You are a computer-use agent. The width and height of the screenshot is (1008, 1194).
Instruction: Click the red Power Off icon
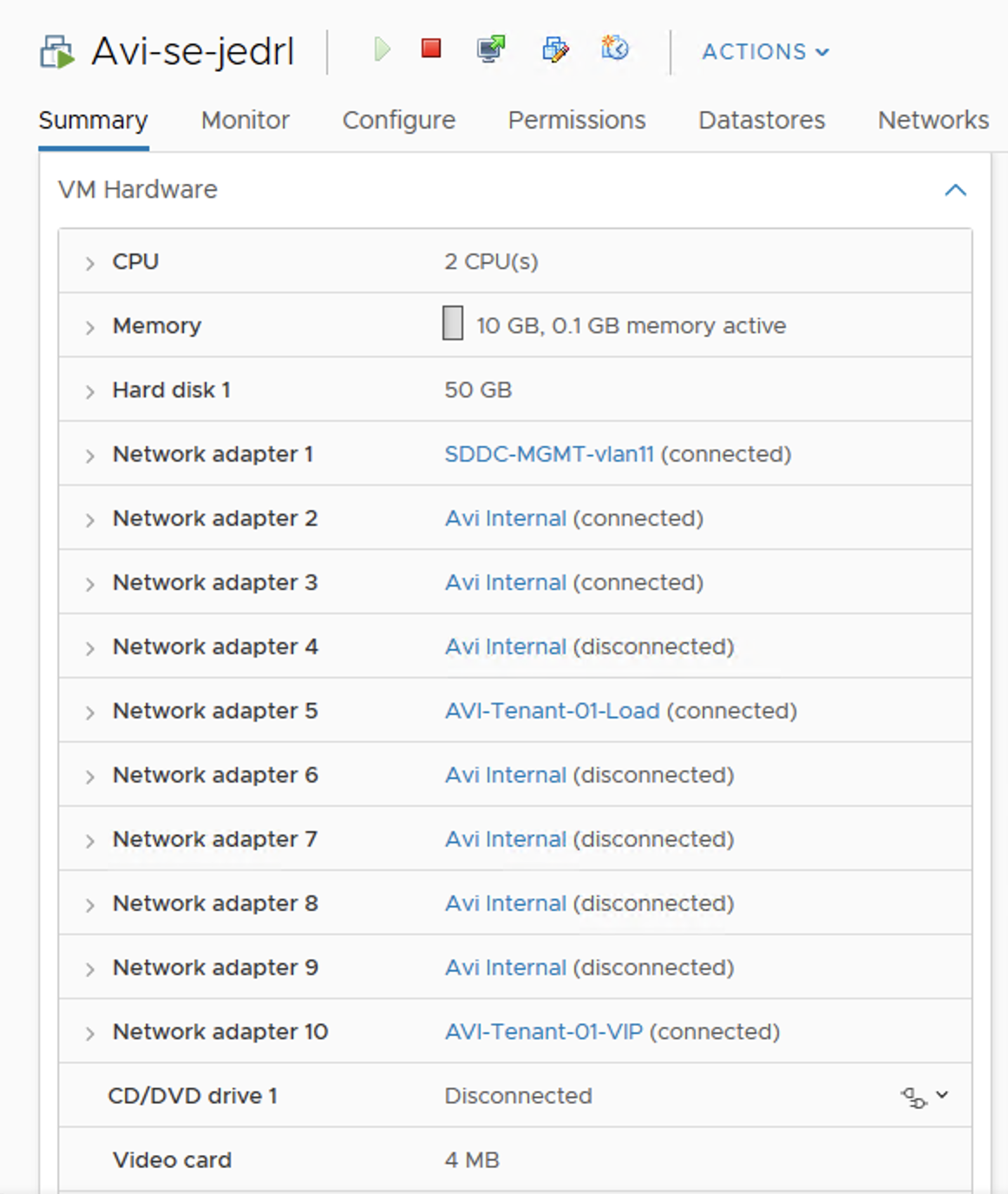coord(431,48)
